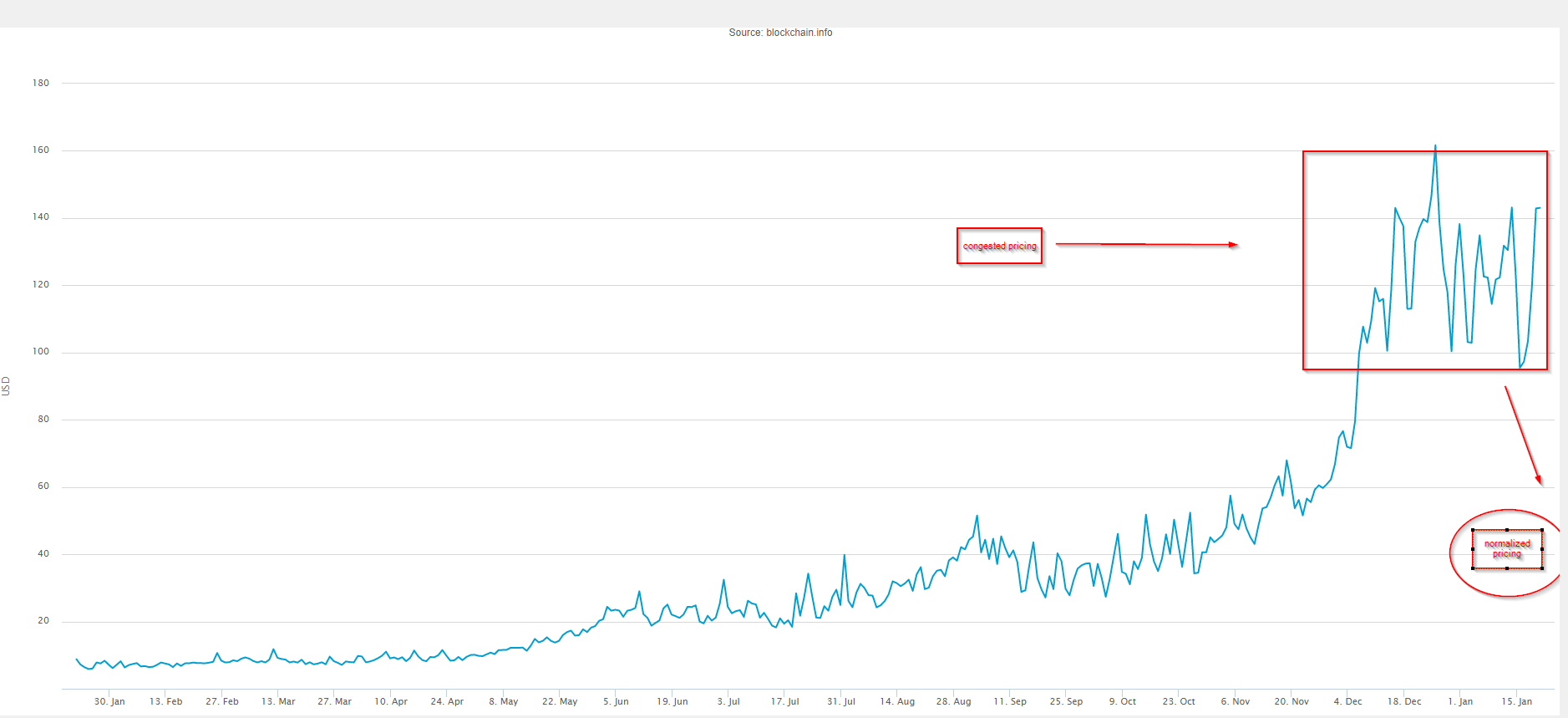Click the "100" y-axis label
Image resolution: width=1568 pixels, height=718 pixels.
coord(41,352)
